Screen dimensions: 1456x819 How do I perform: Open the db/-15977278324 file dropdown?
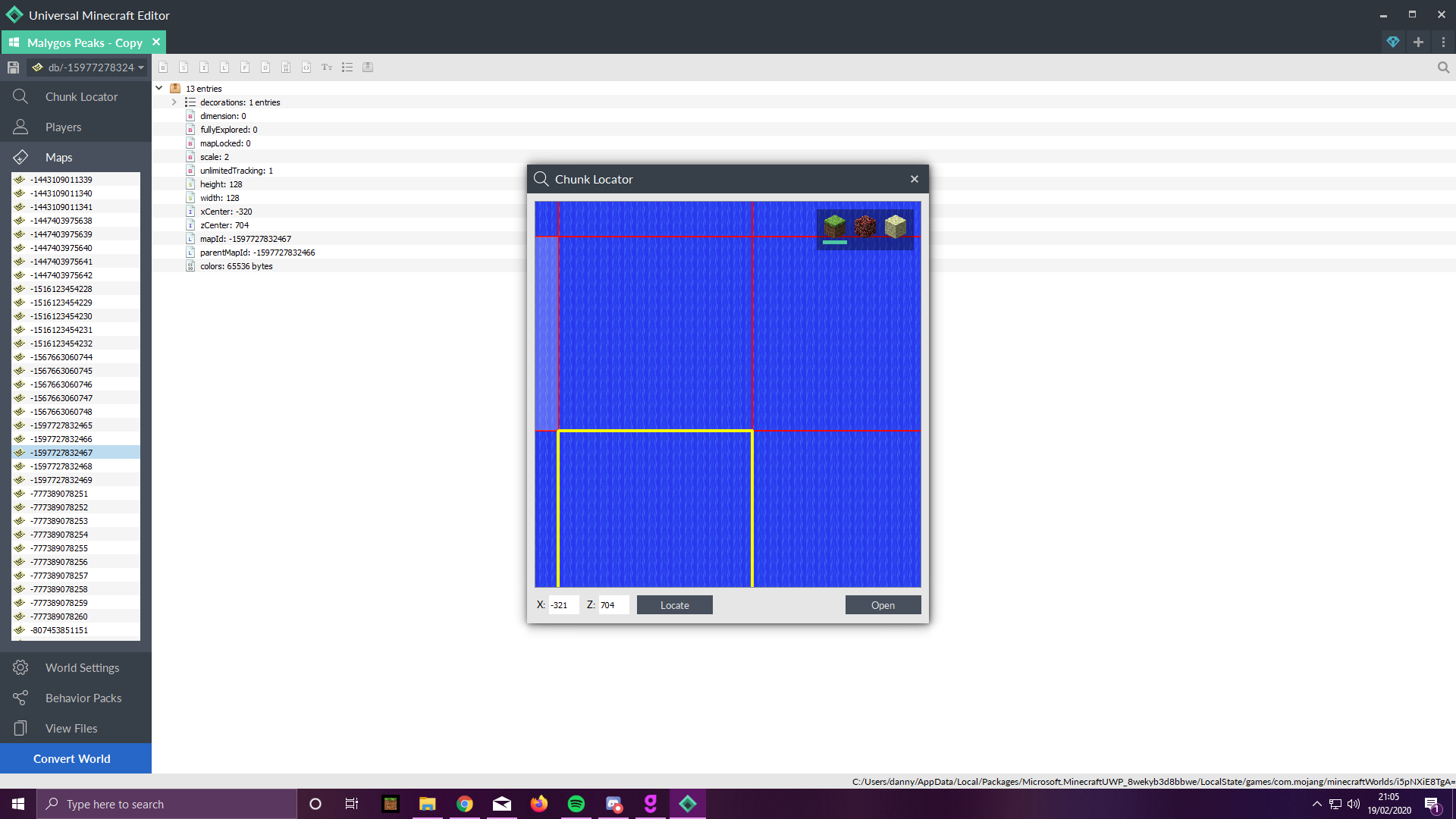point(88,67)
